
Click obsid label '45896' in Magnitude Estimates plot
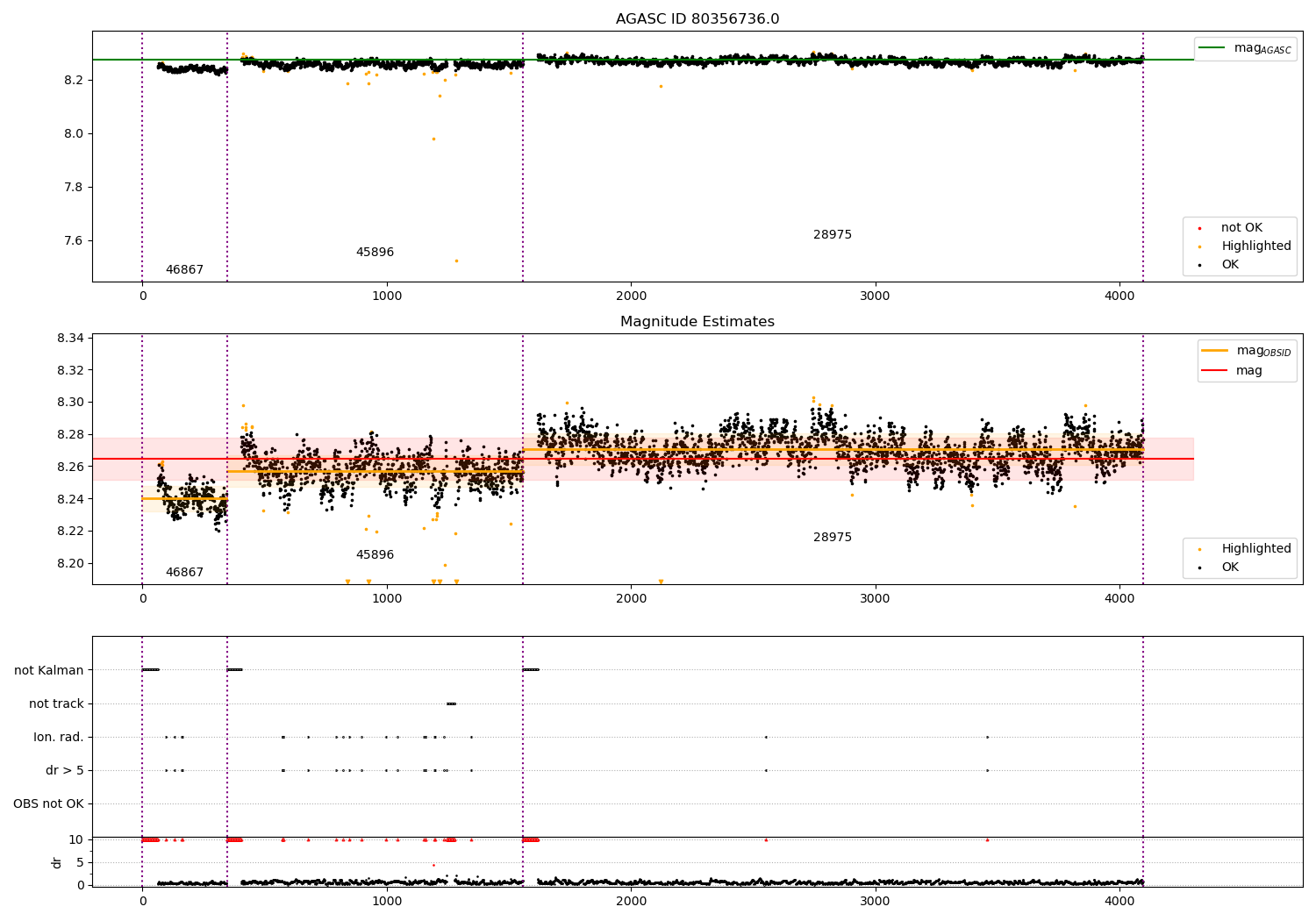pos(375,555)
